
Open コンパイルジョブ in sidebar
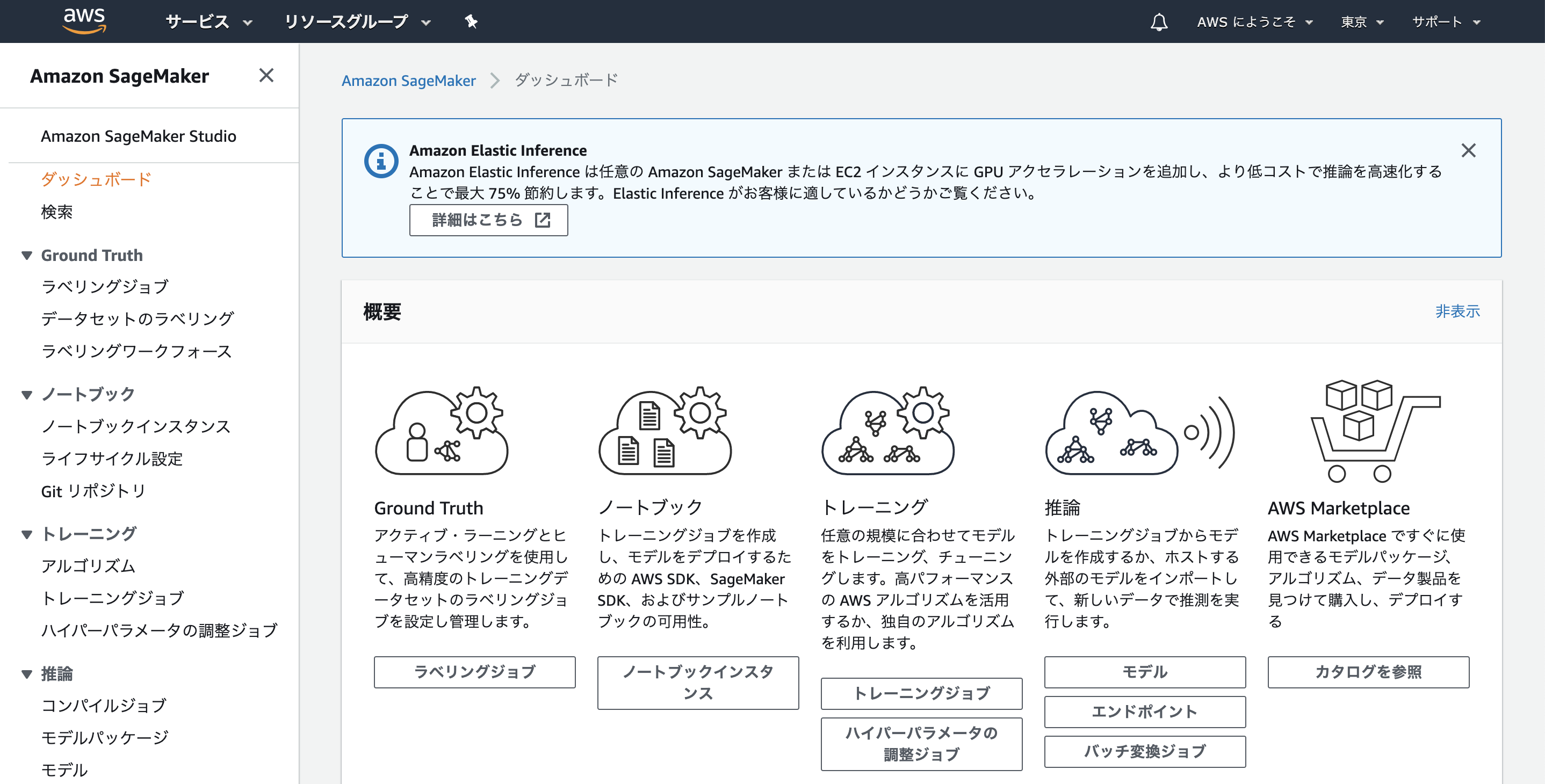pos(104,706)
